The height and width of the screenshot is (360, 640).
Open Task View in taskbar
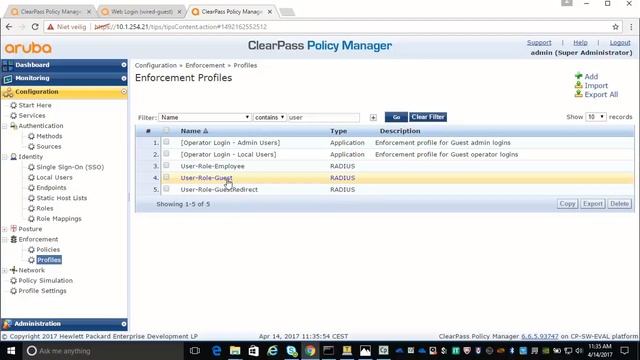point(195,351)
